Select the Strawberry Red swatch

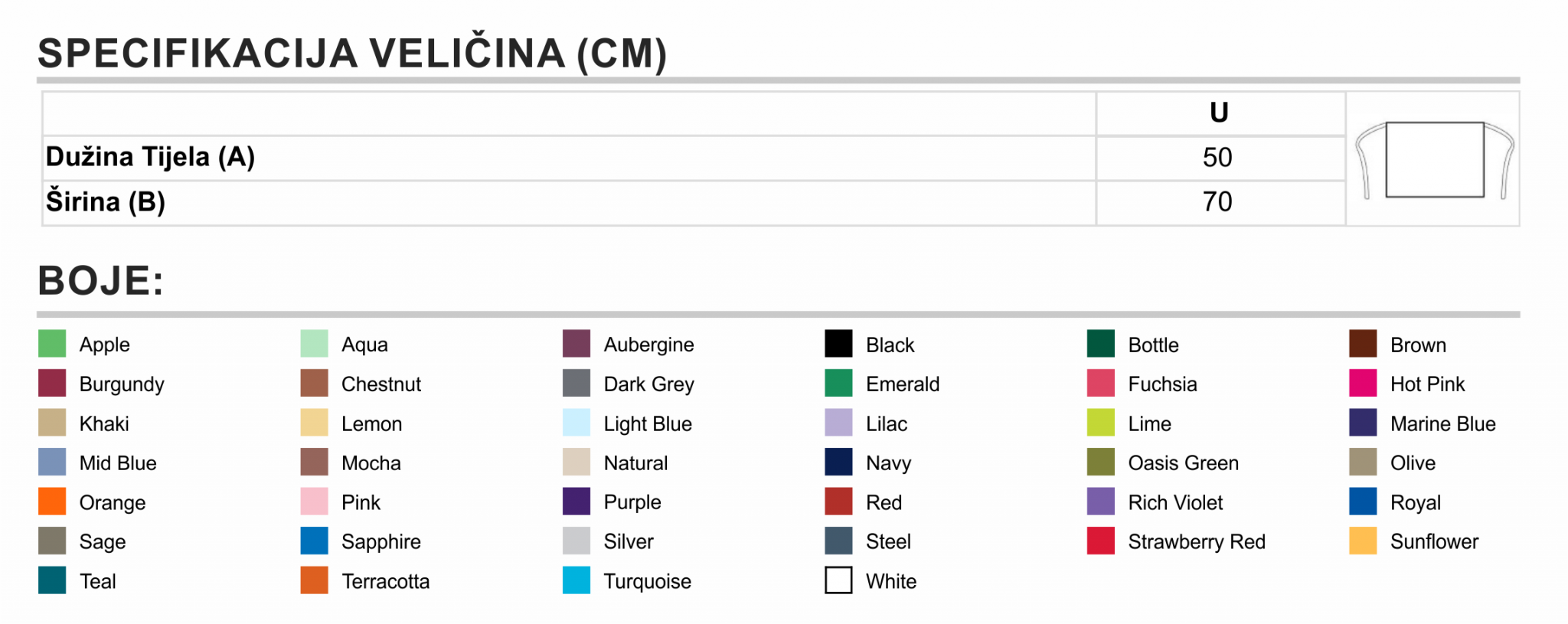pyautogui.click(x=1101, y=541)
